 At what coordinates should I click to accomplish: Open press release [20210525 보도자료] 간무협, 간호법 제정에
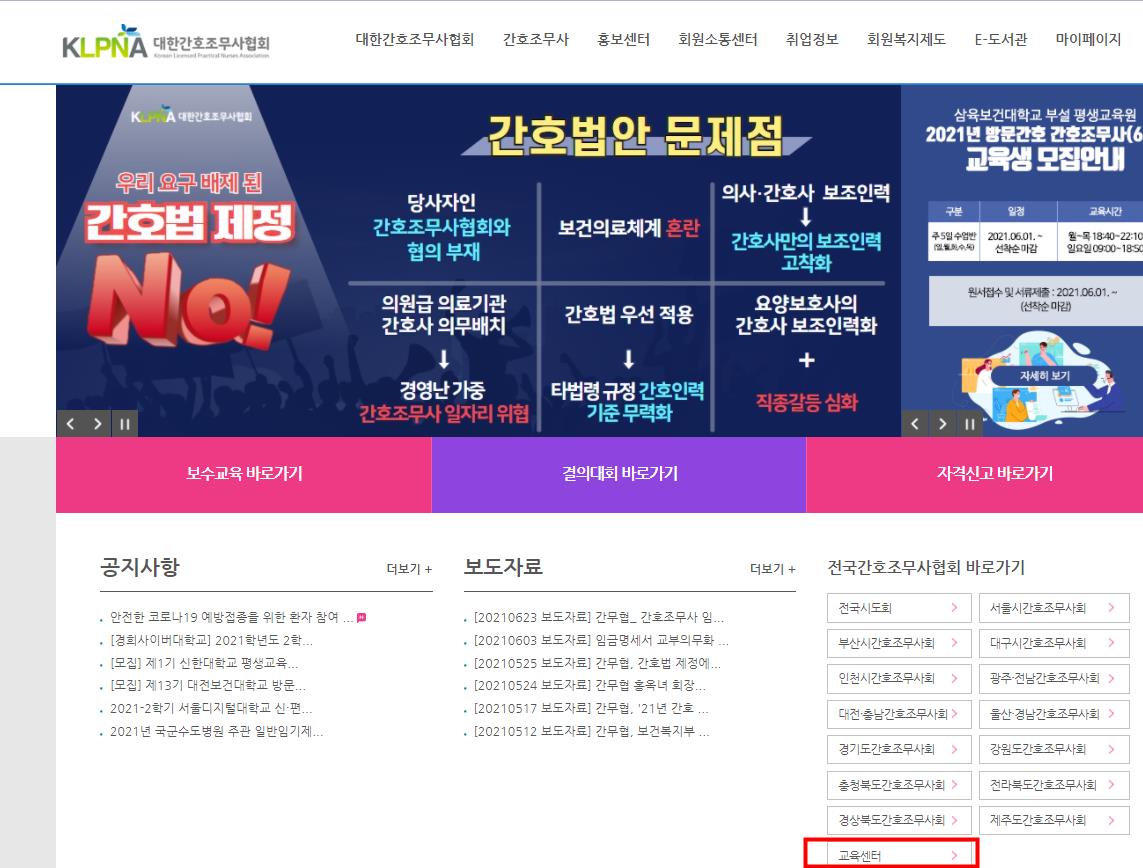pos(597,663)
